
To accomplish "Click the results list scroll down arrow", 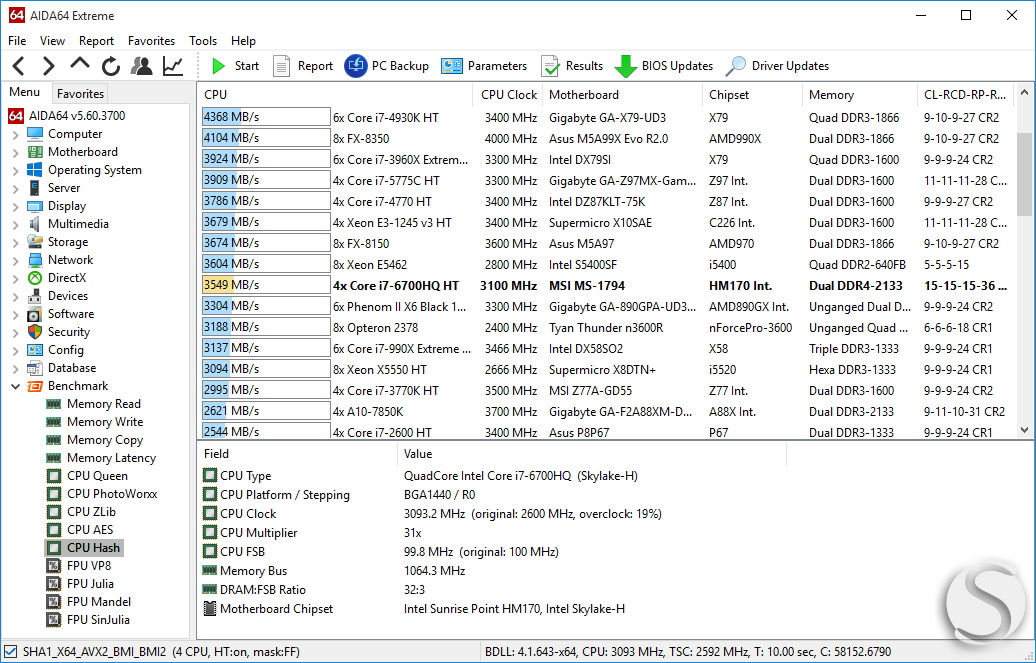I will coord(1024,430).
